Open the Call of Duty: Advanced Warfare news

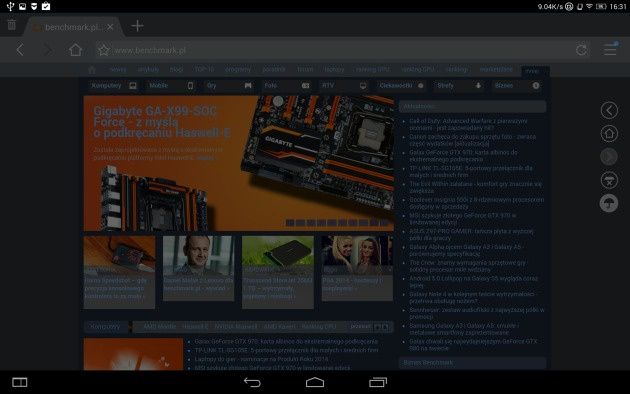click(468, 125)
